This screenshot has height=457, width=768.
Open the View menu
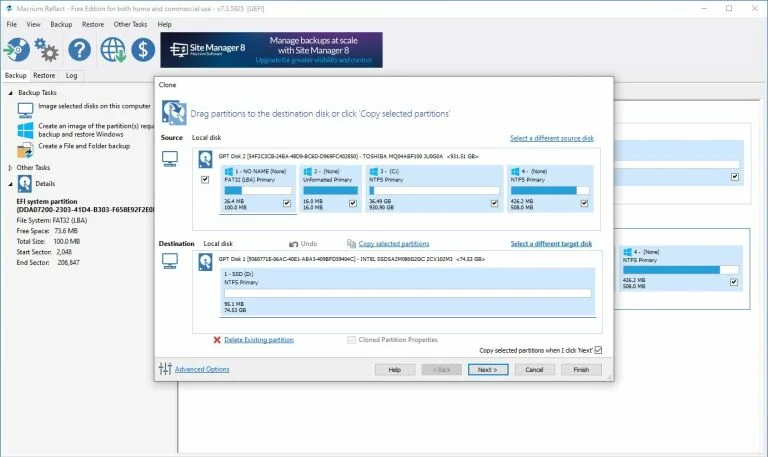[x=33, y=24]
